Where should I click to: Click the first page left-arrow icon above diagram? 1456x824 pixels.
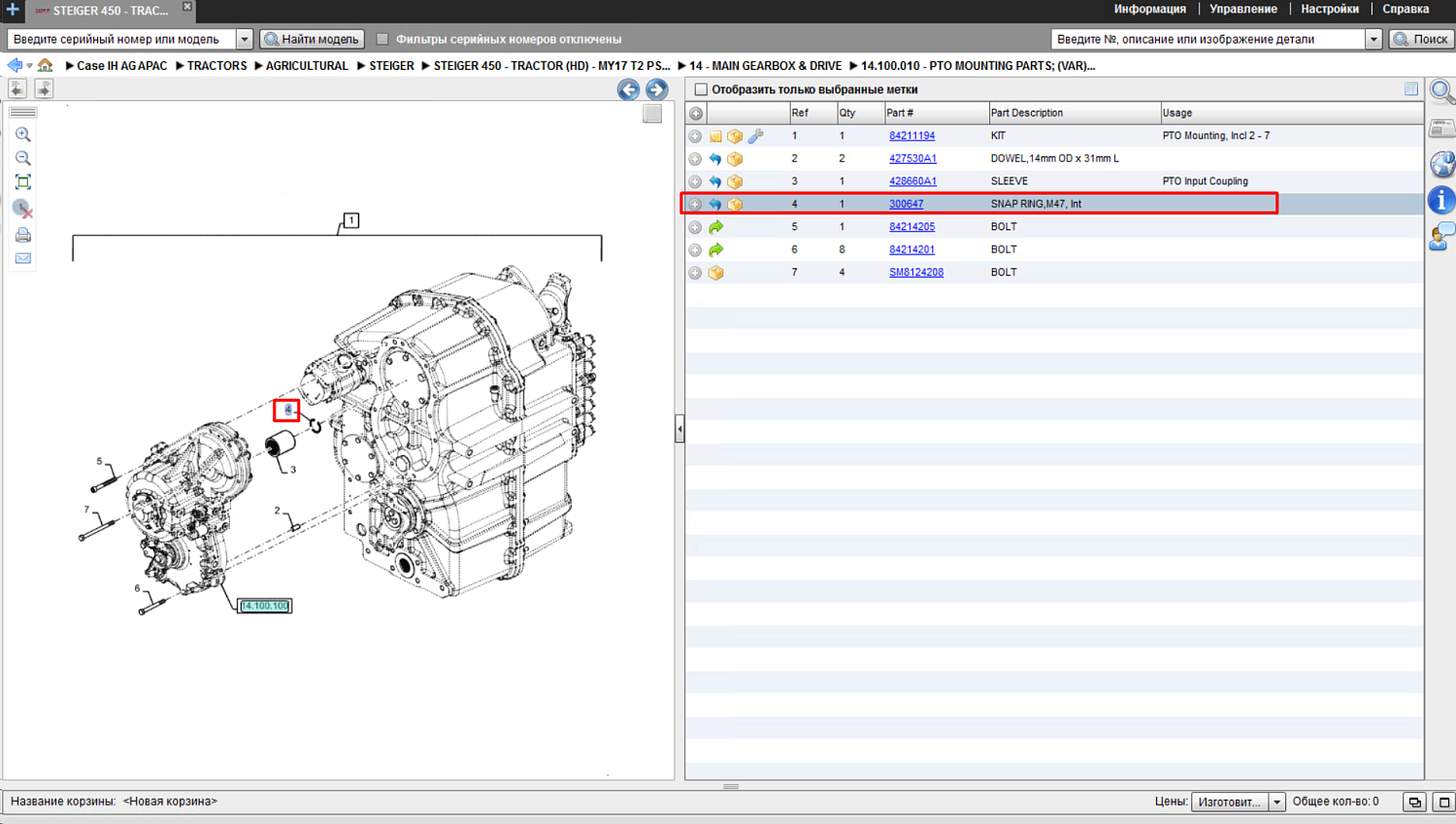point(17,88)
